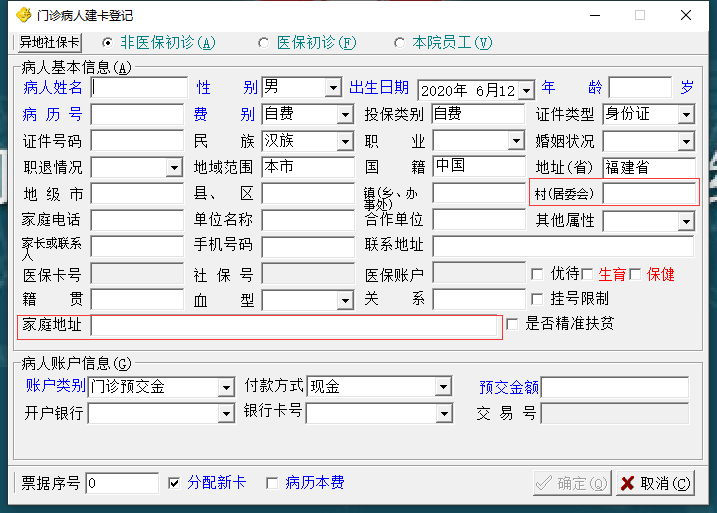
Task: Click the 手机号码 input field
Action: click(308, 247)
